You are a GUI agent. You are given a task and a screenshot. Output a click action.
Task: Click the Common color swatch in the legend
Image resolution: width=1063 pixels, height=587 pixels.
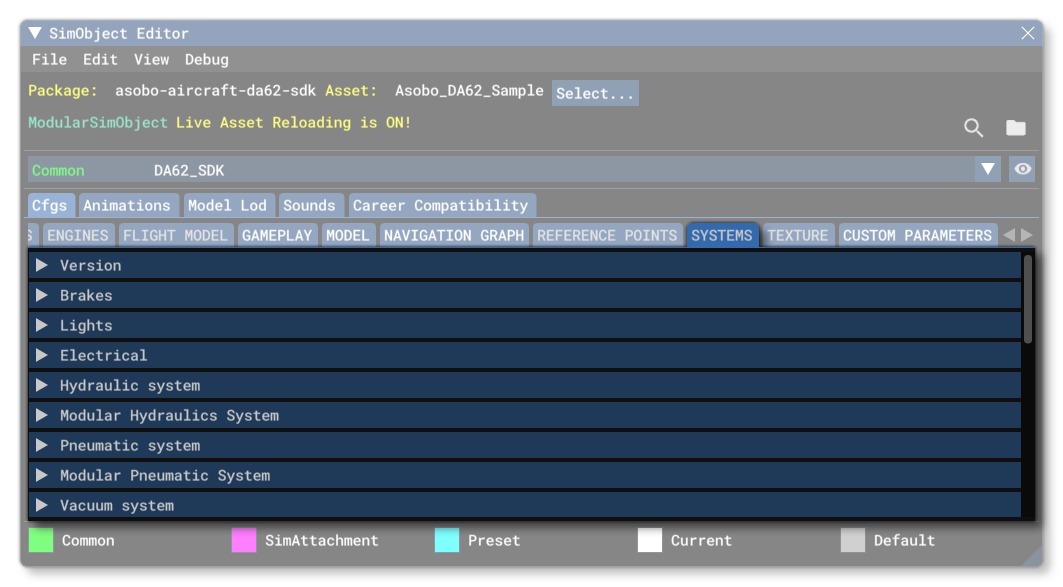click(41, 540)
